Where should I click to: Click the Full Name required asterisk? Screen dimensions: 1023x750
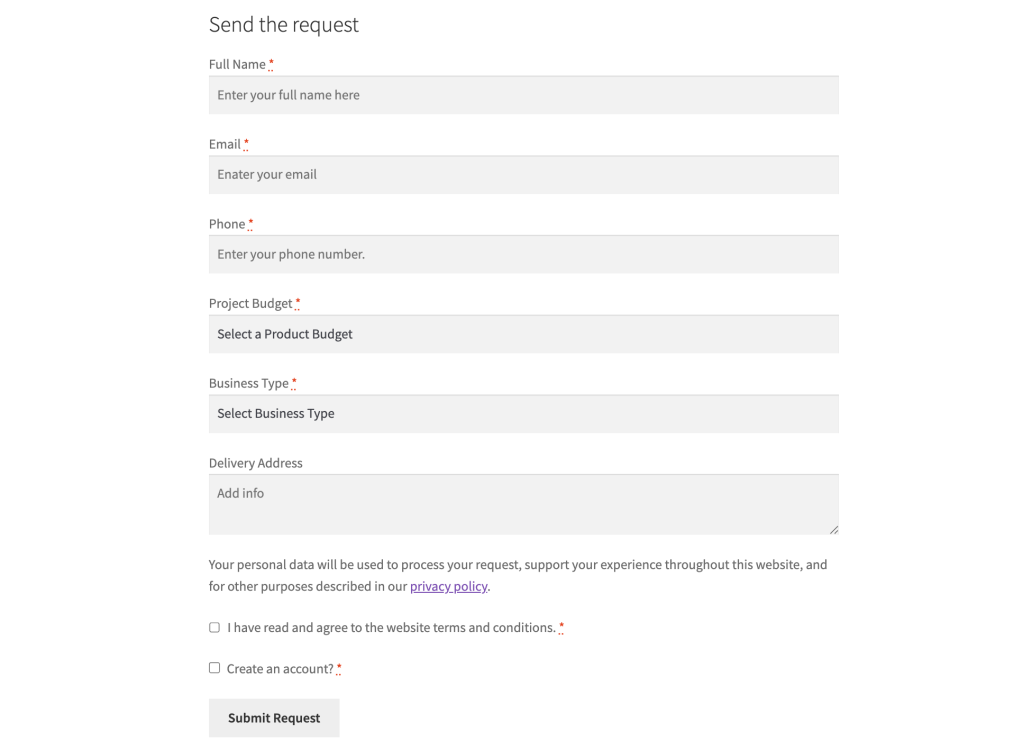(272, 63)
